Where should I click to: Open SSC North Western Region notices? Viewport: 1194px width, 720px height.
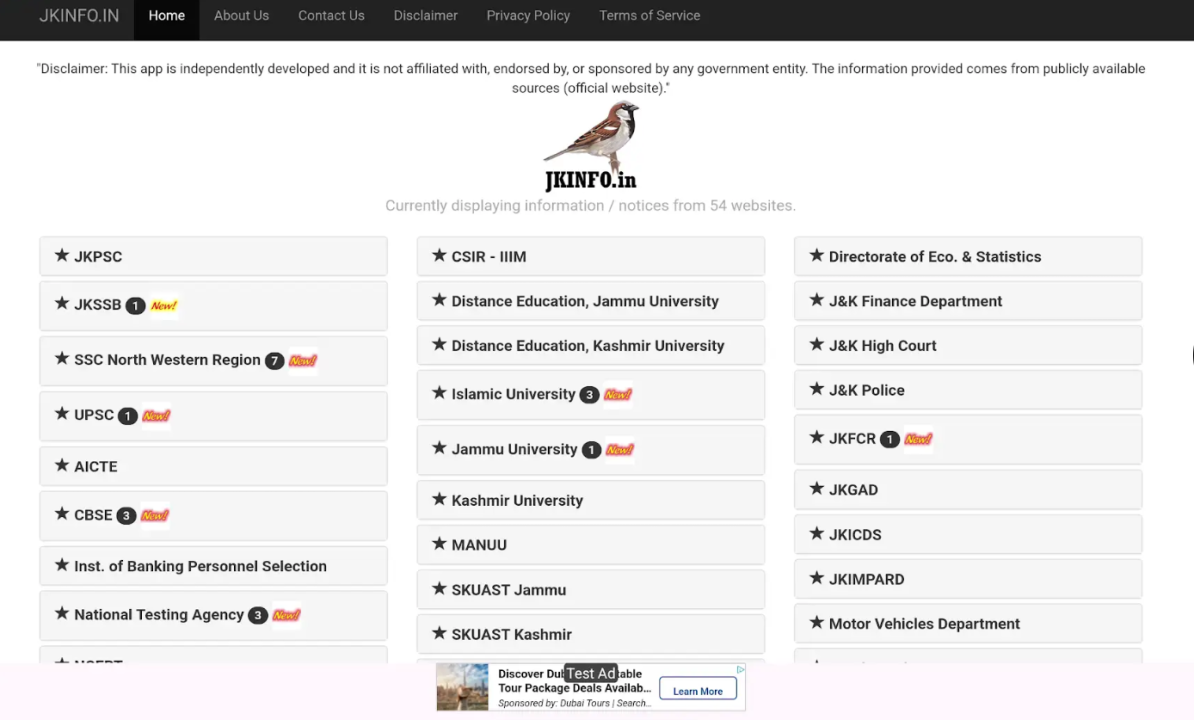point(213,360)
